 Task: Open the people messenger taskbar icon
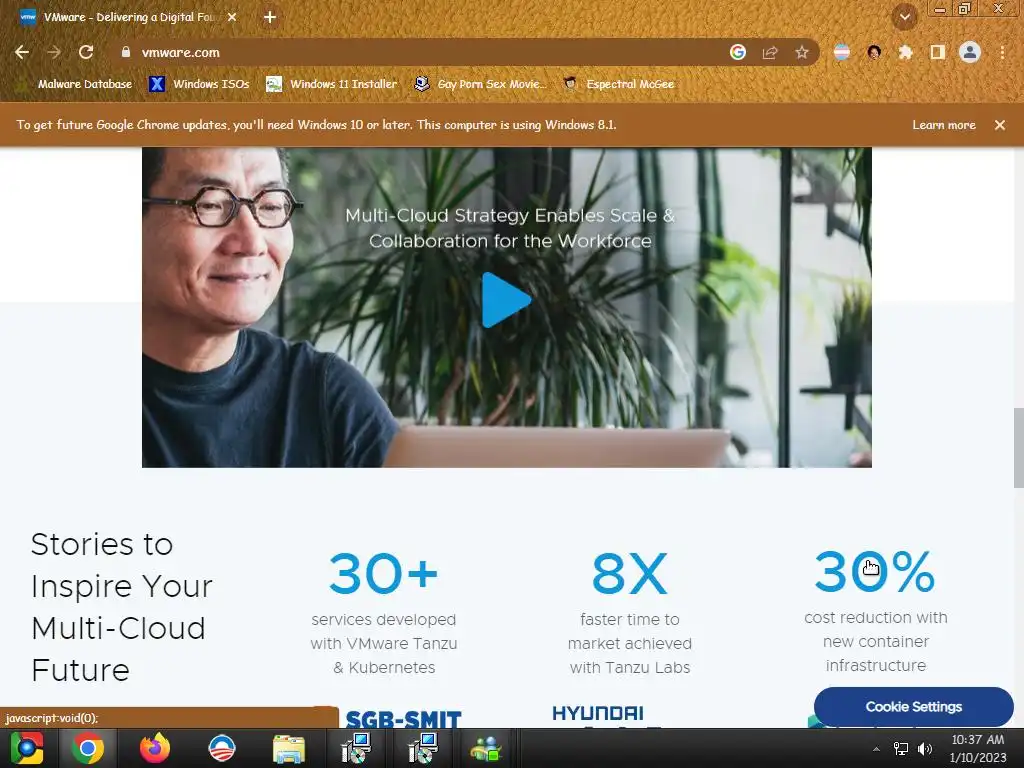(486, 748)
